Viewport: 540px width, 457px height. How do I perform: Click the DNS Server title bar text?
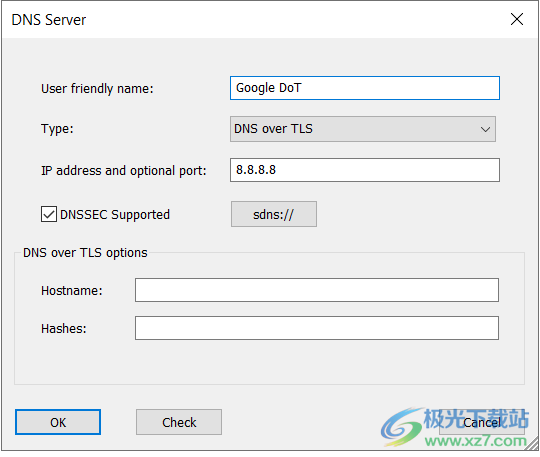(x=49, y=20)
